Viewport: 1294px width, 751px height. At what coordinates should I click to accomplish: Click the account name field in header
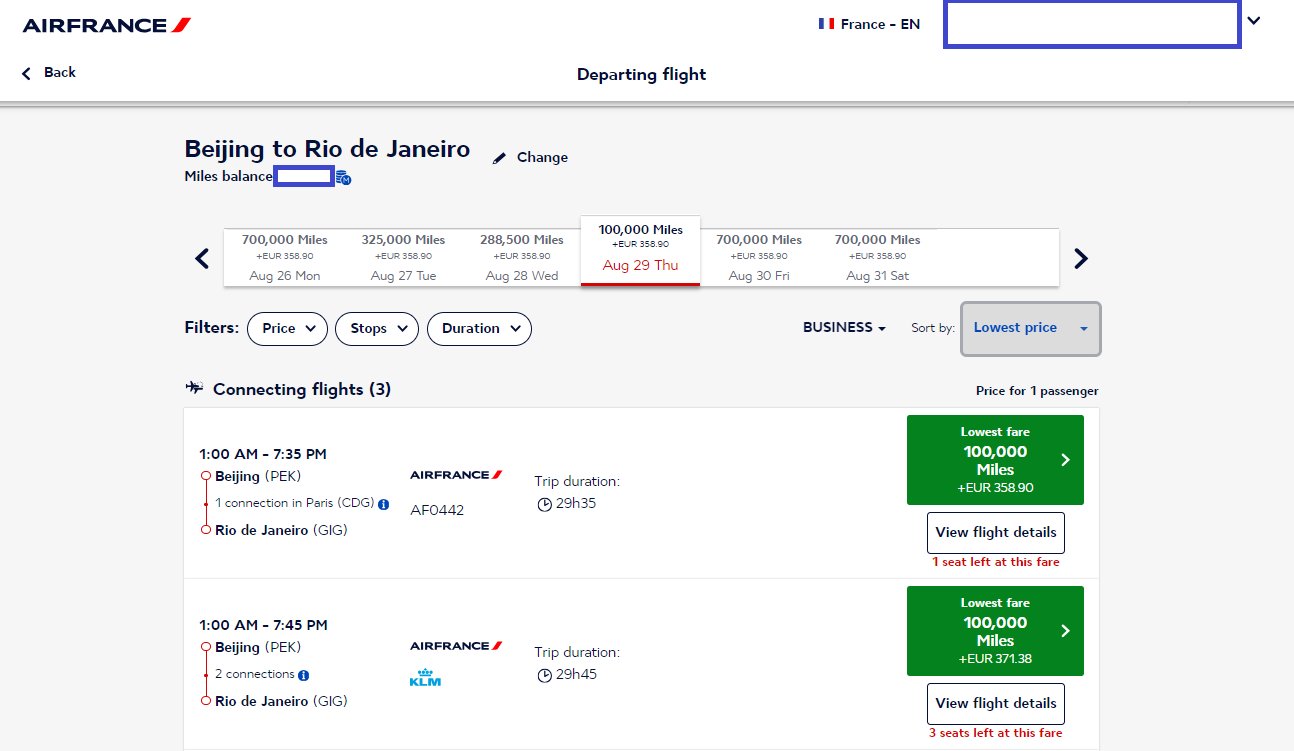(1092, 24)
